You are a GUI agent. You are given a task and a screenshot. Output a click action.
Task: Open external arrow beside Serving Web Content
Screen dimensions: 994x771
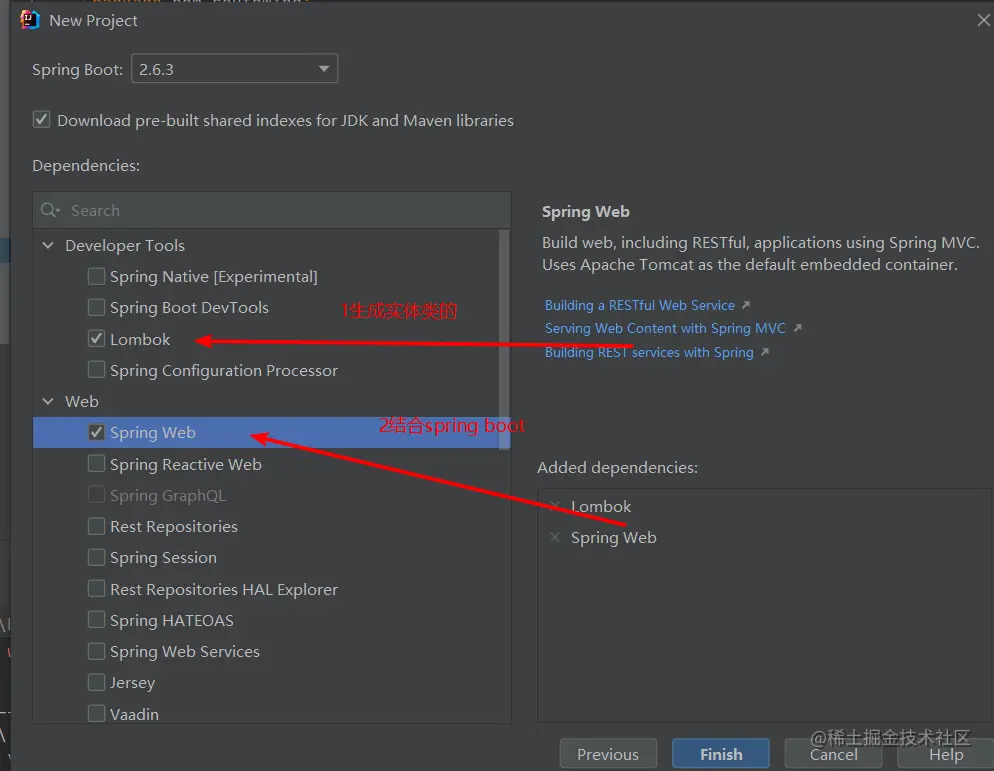click(797, 328)
